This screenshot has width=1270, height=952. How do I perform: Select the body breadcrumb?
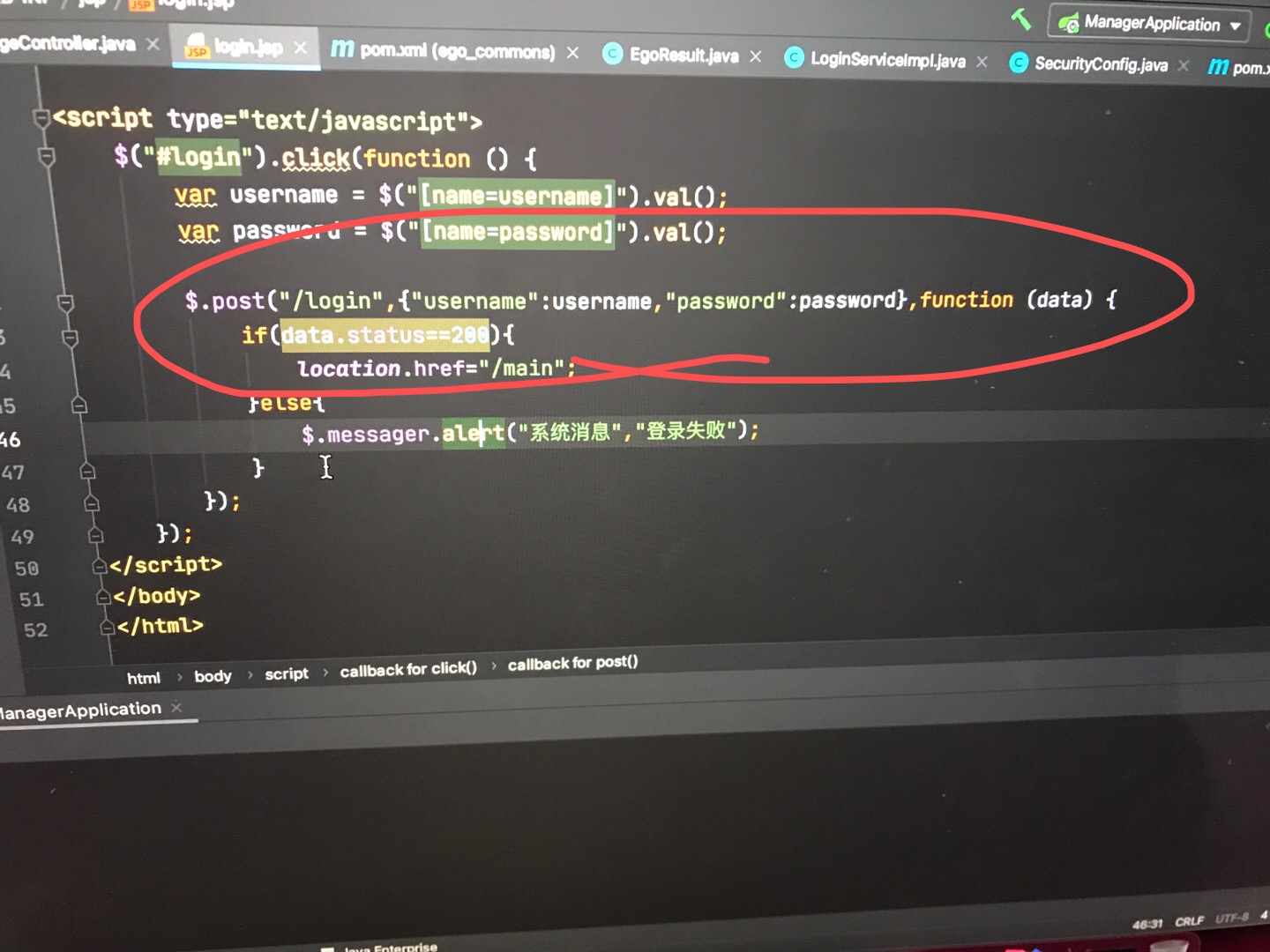tap(213, 676)
